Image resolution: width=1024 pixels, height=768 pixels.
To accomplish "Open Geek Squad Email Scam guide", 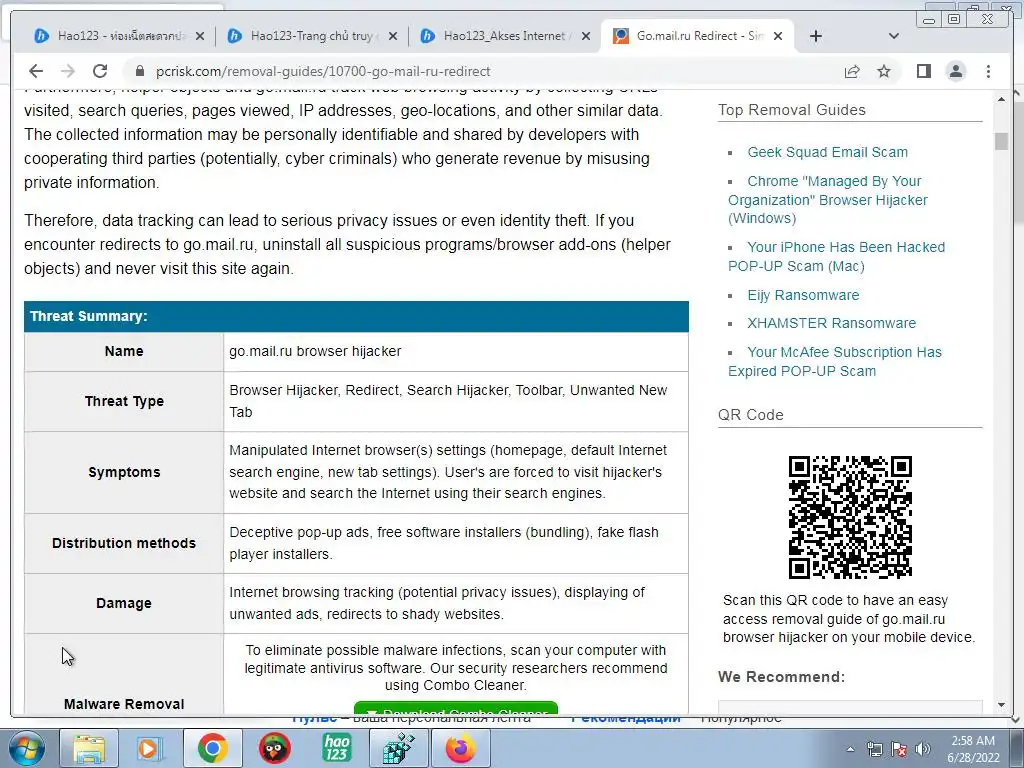I will 827,152.
